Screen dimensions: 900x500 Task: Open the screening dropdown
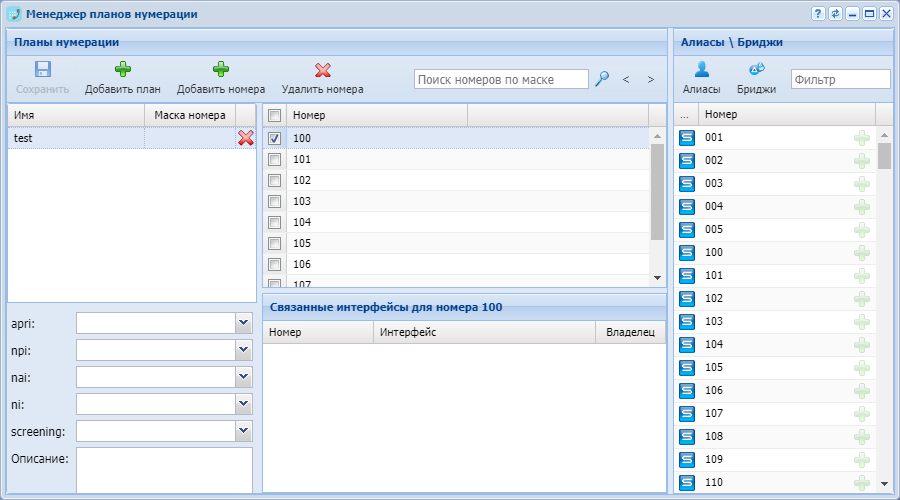click(x=244, y=431)
